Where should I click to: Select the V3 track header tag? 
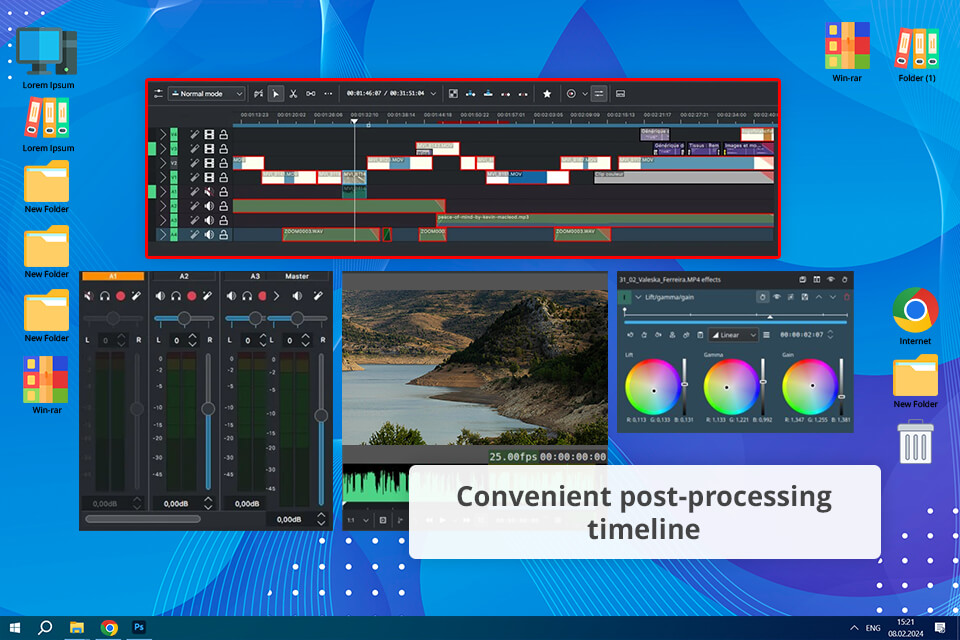point(174,149)
